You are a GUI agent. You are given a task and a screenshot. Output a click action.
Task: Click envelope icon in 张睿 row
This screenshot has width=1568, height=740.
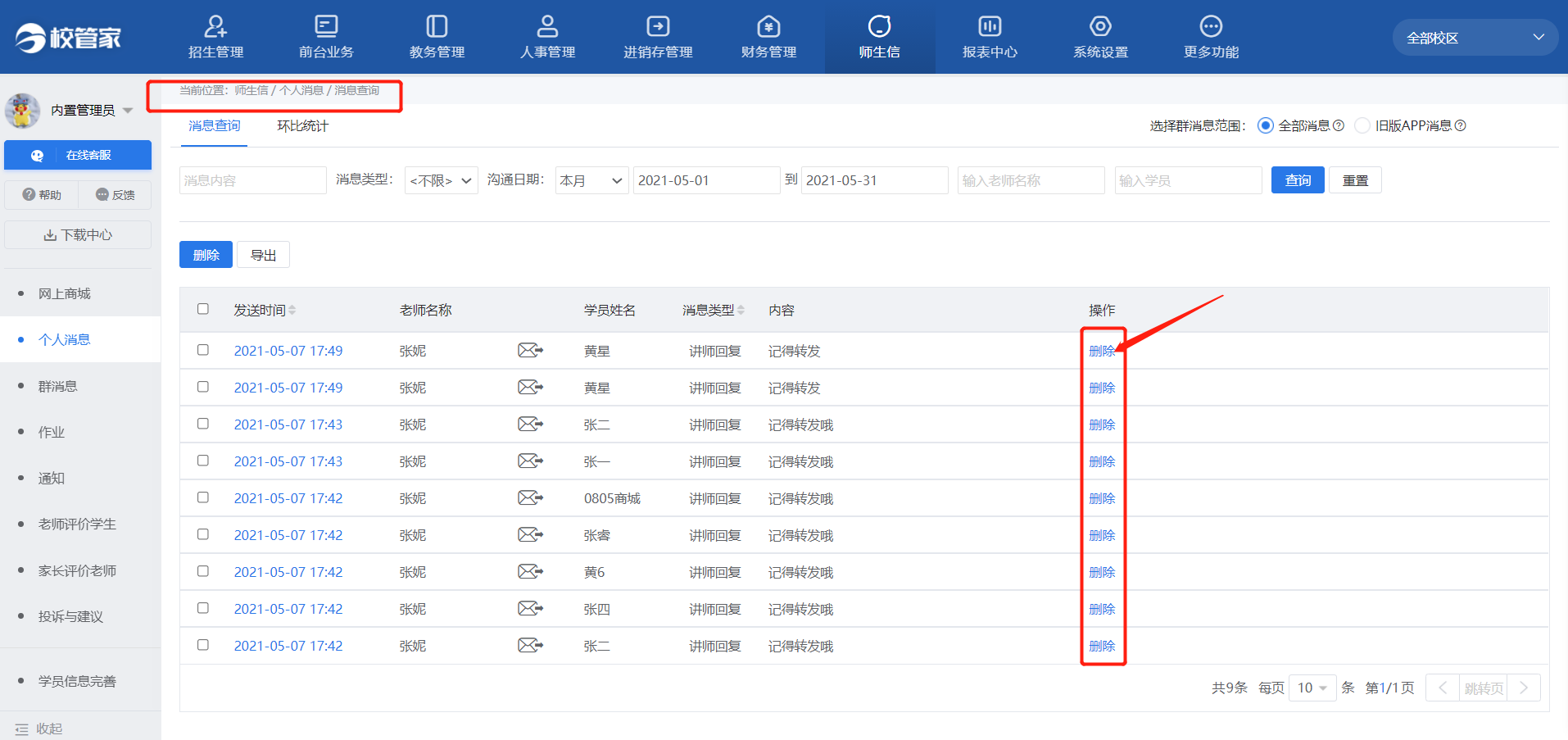pyautogui.click(x=530, y=535)
